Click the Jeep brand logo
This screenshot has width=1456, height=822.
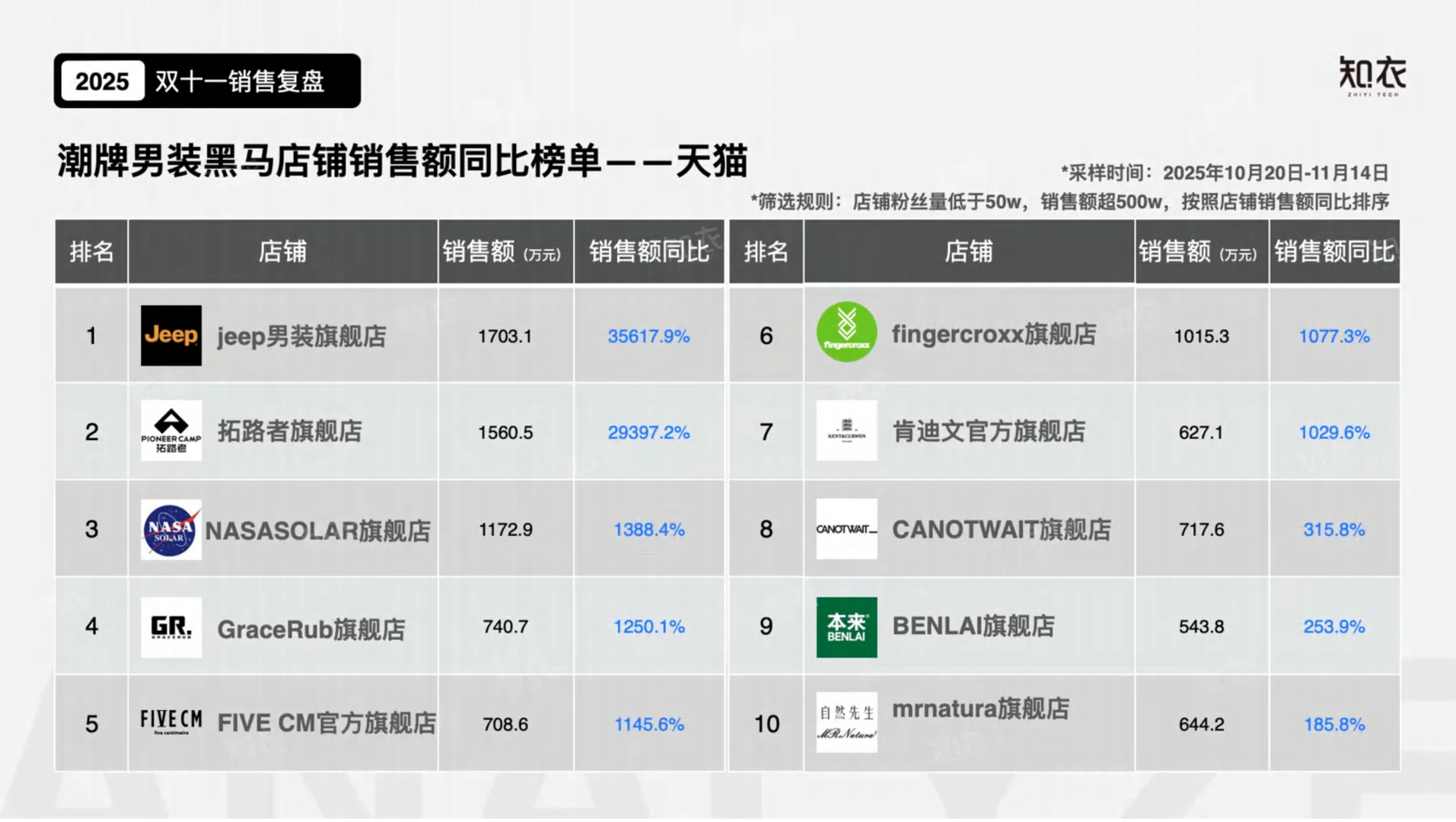pyautogui.click(x=171, y=336)
